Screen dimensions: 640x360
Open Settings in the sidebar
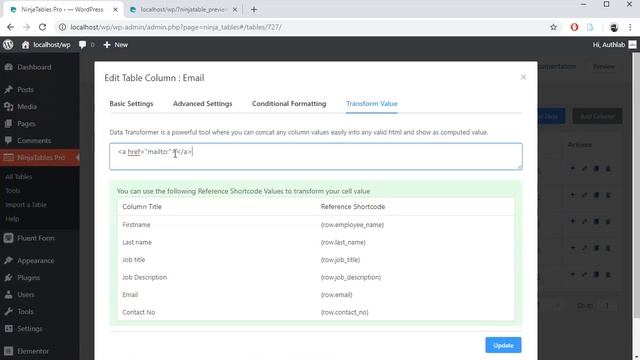coord(29,329)
